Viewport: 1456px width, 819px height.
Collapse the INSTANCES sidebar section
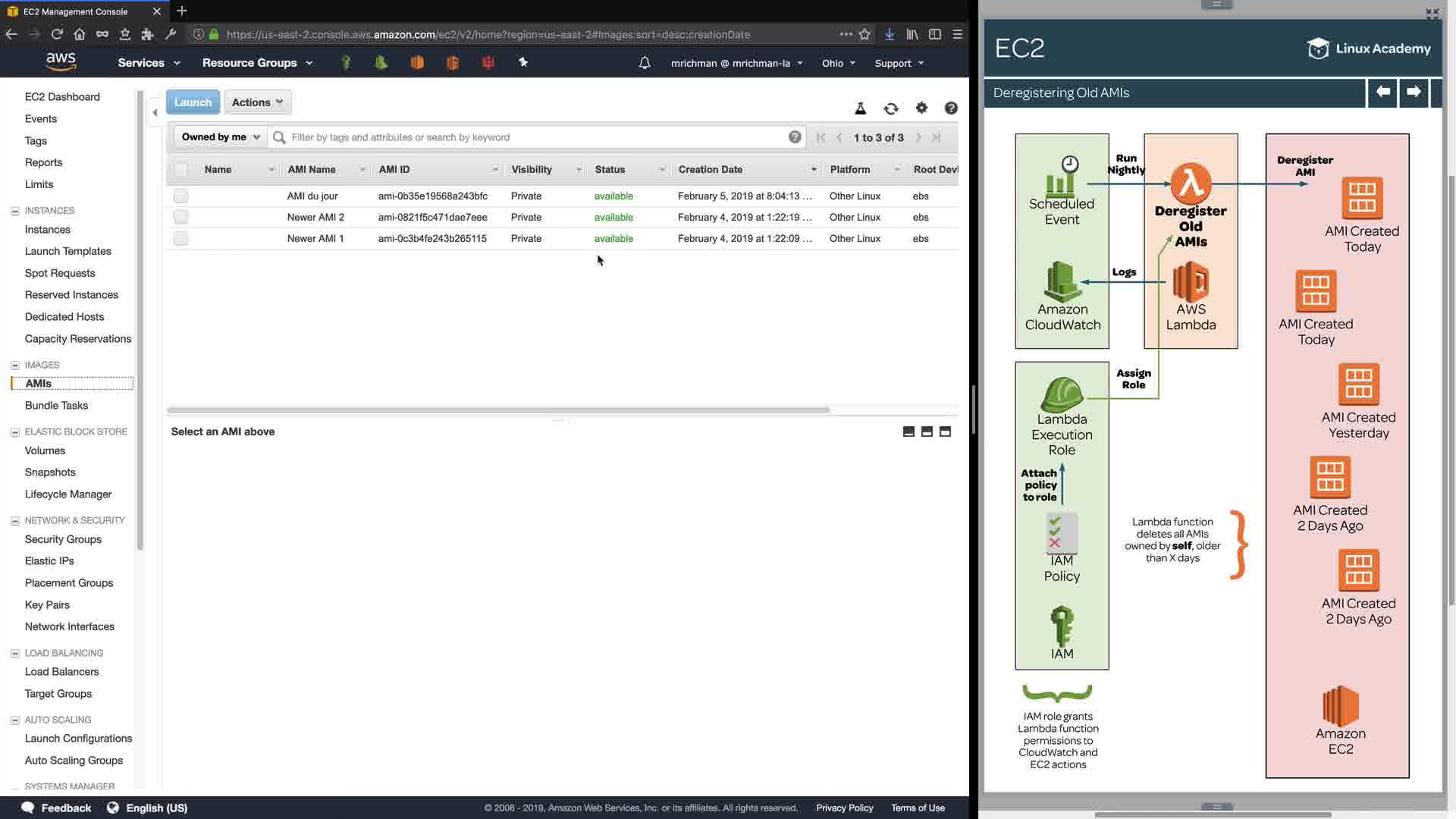click(14, 211)
